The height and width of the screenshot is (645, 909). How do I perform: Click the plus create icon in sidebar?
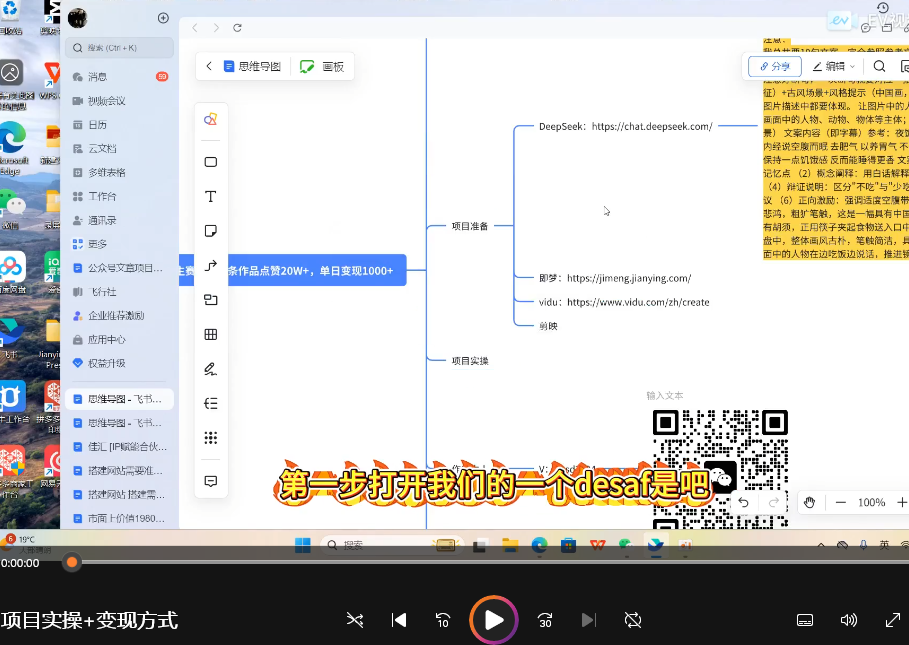click(x=163, y=18)
